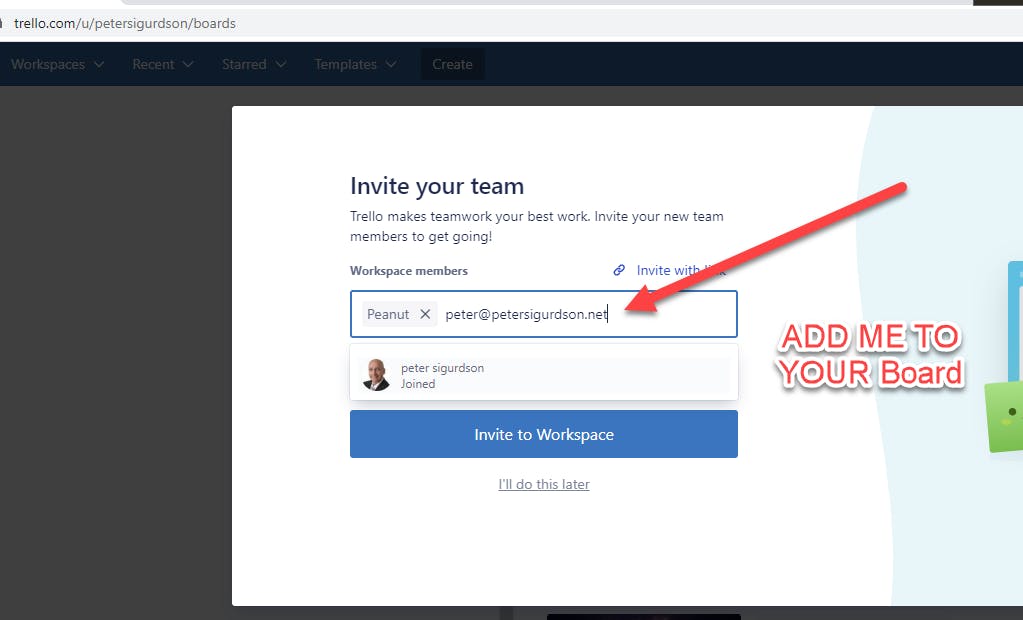The width and height of the screenshot is (1023, 620).
Task: Expand the Templates chevron arrow
Action: tap(391, 64)
